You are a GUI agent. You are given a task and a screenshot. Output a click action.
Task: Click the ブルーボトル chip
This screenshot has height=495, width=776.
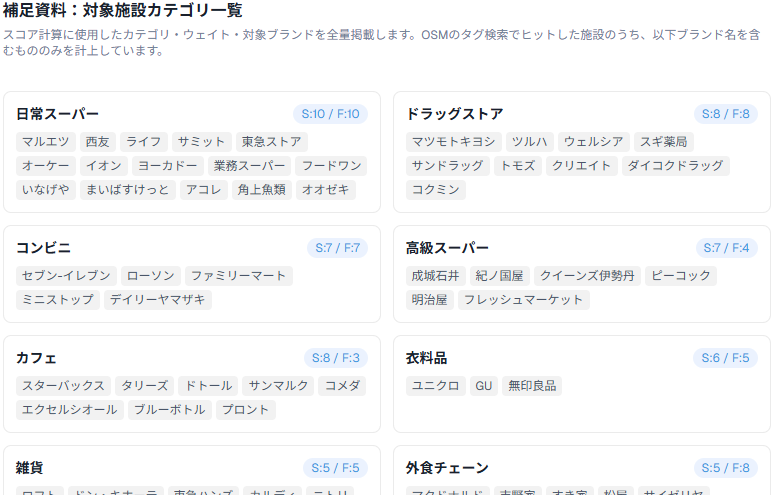coord(170,410)
